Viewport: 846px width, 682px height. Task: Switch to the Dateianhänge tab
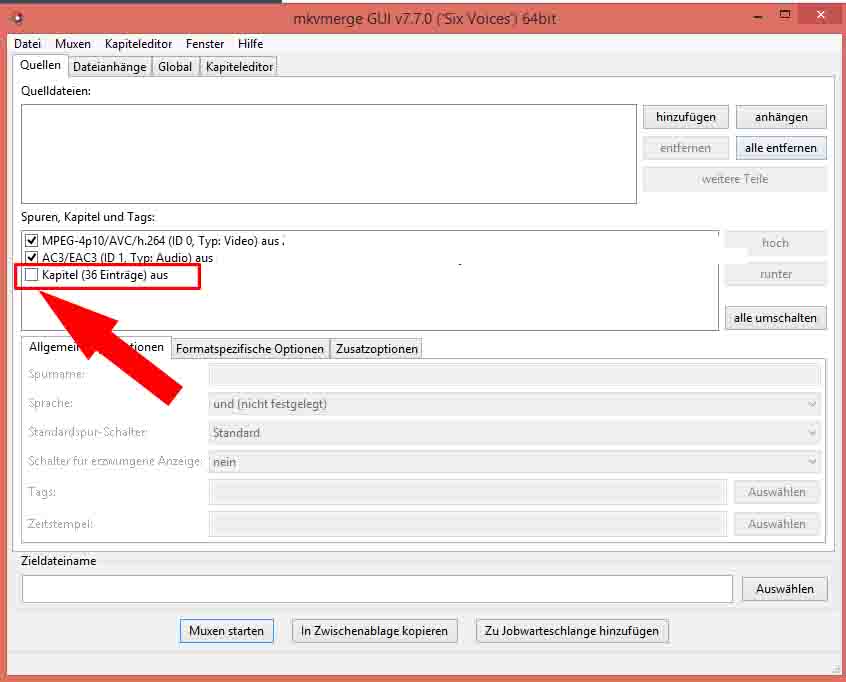click(110, 67)
